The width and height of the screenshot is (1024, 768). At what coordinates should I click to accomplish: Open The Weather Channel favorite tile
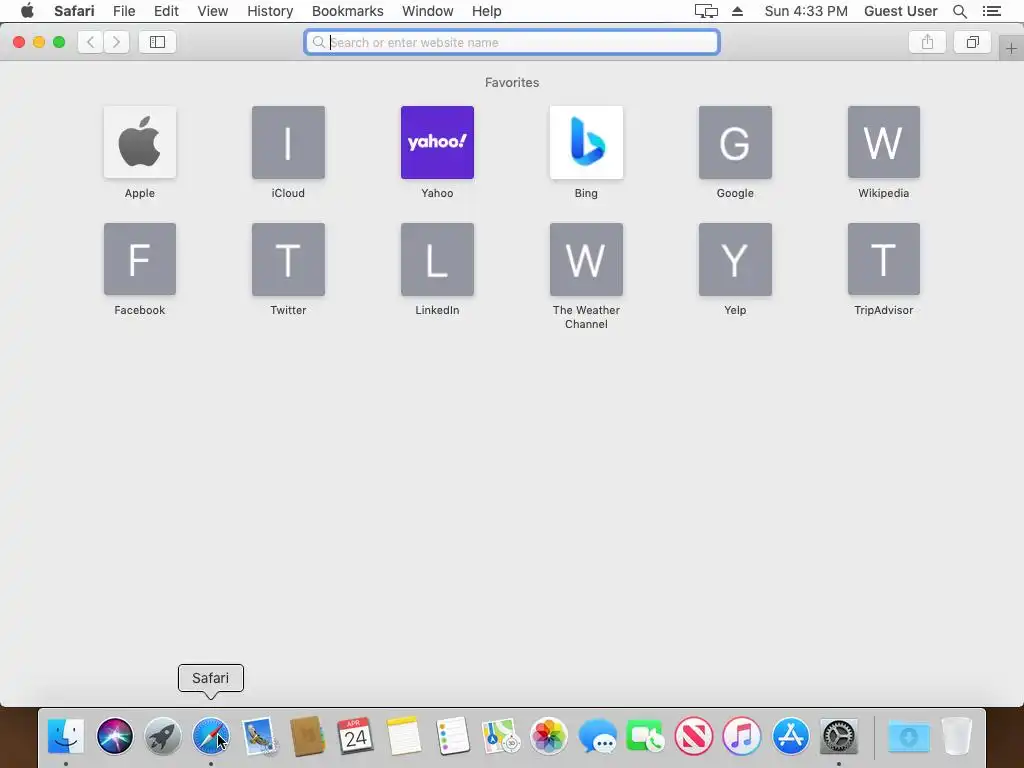(586, 259)
